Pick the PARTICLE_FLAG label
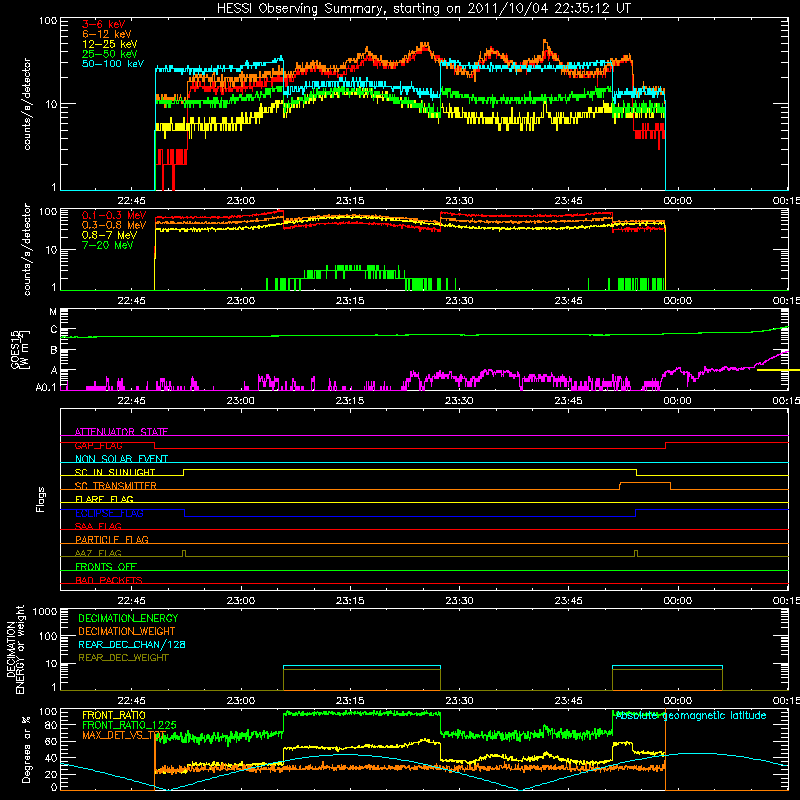Viewport: 800px width, 800px height. click(x=112, y=539)
